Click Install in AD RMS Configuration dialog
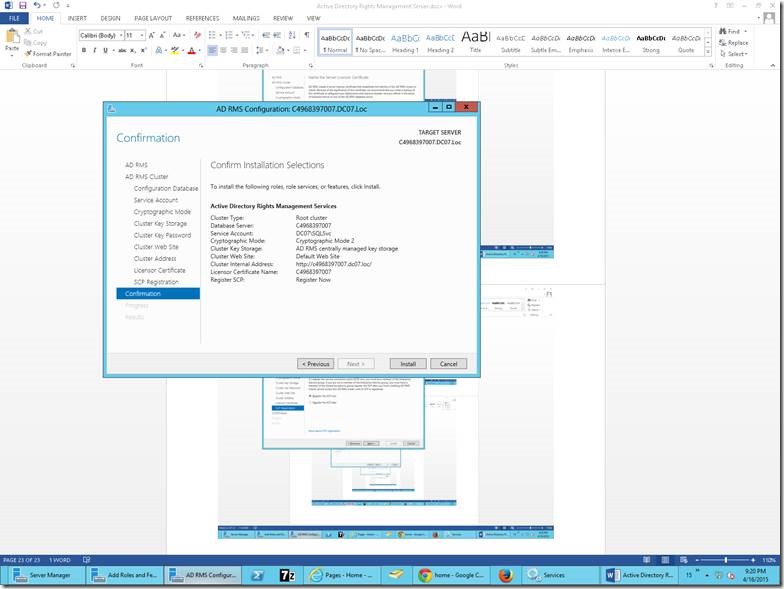This screenshot has width=784, height=589. [x=408, y=364]
